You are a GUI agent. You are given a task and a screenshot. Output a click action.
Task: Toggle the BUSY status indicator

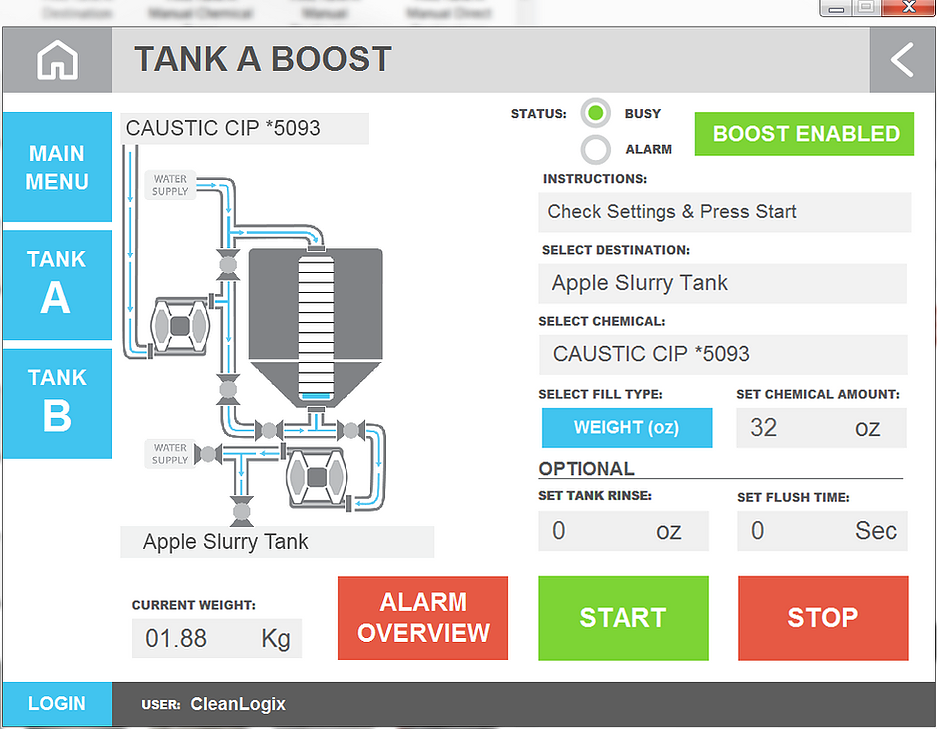[595, 112]
